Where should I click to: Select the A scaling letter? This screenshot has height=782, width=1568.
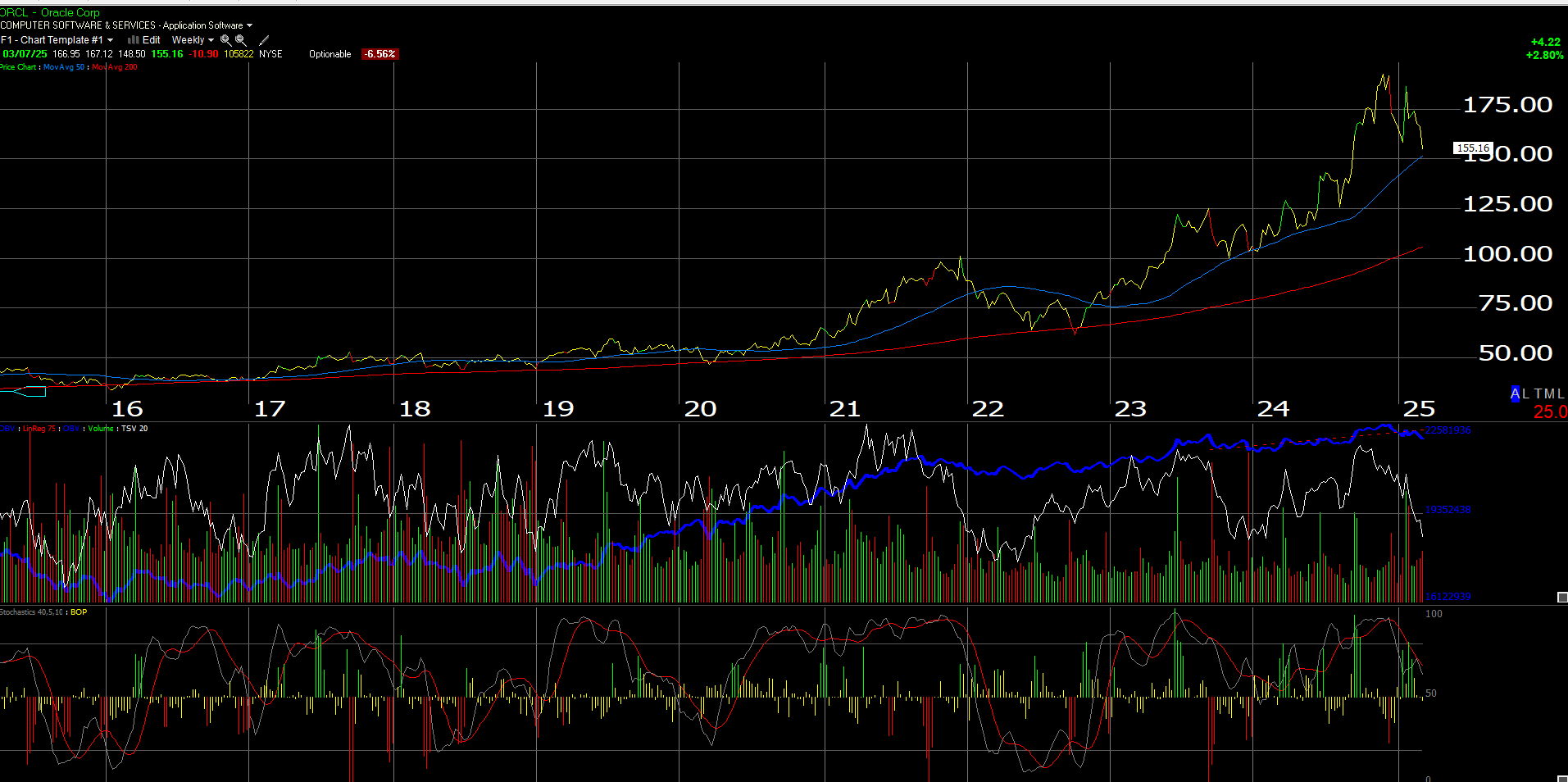pos(1516,393)
